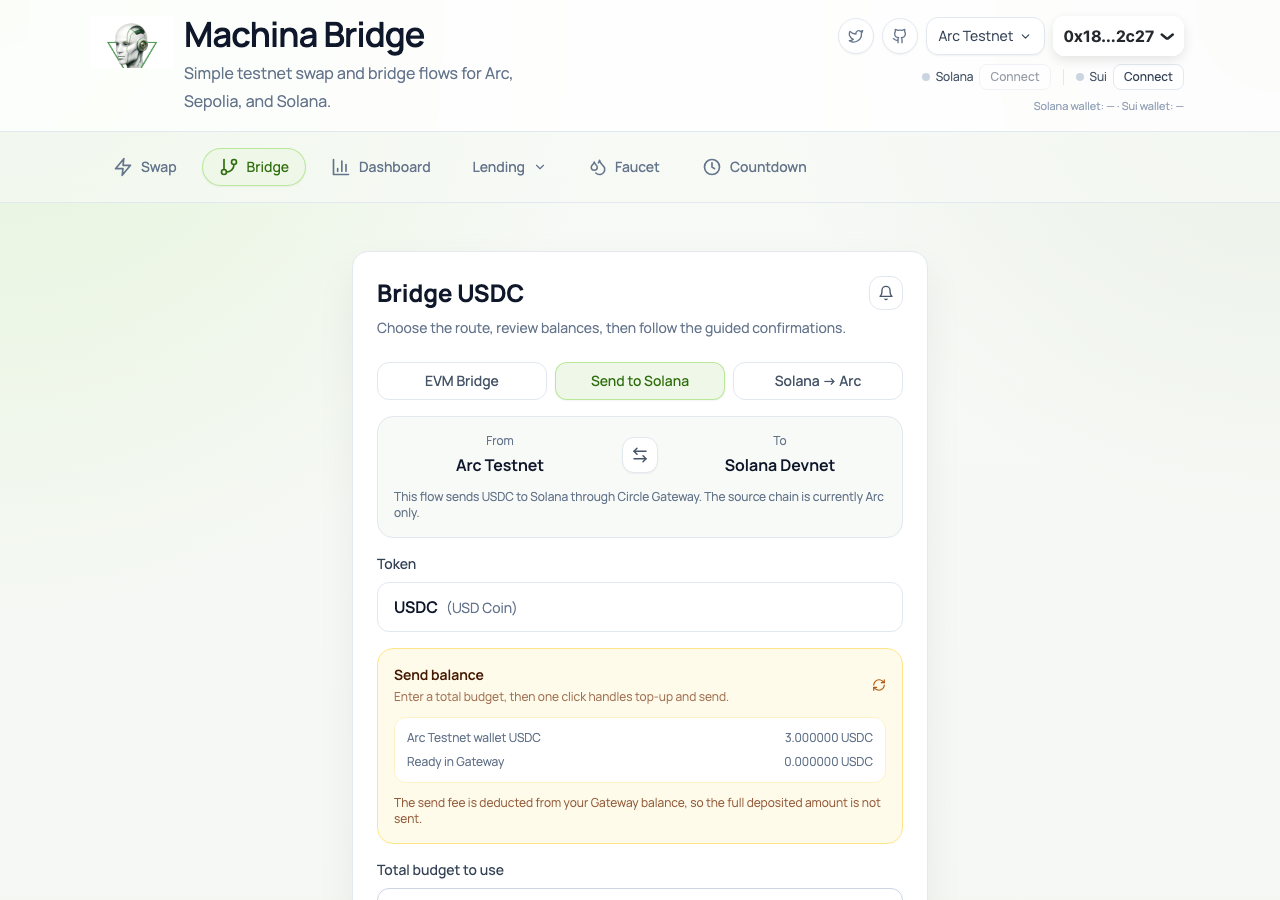Click the Arc Testnet wallet USDC label
This screenshot has width=1280, height=900.
(474, 738)
